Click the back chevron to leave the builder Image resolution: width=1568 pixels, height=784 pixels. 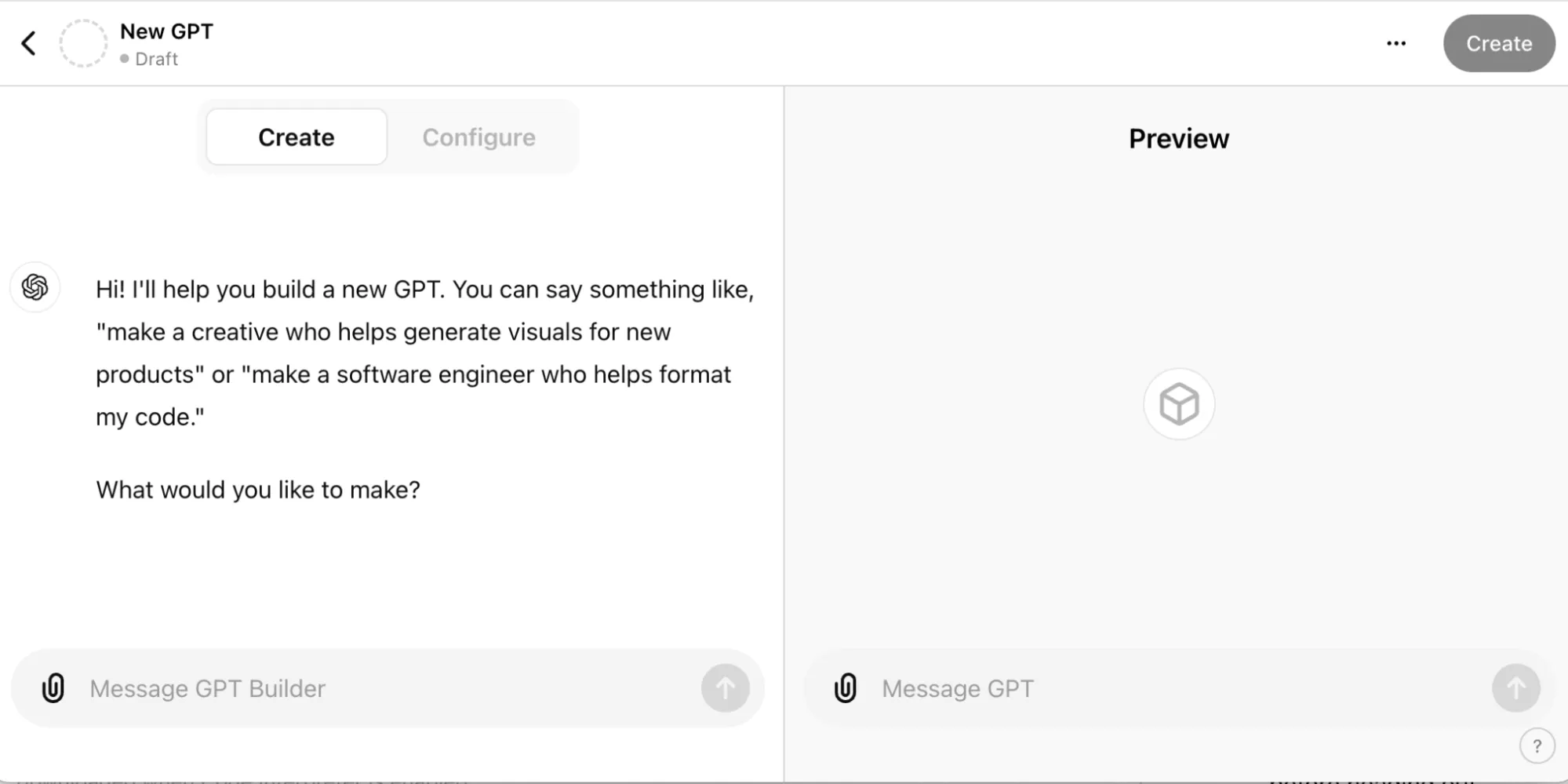[x=29, y=43]
